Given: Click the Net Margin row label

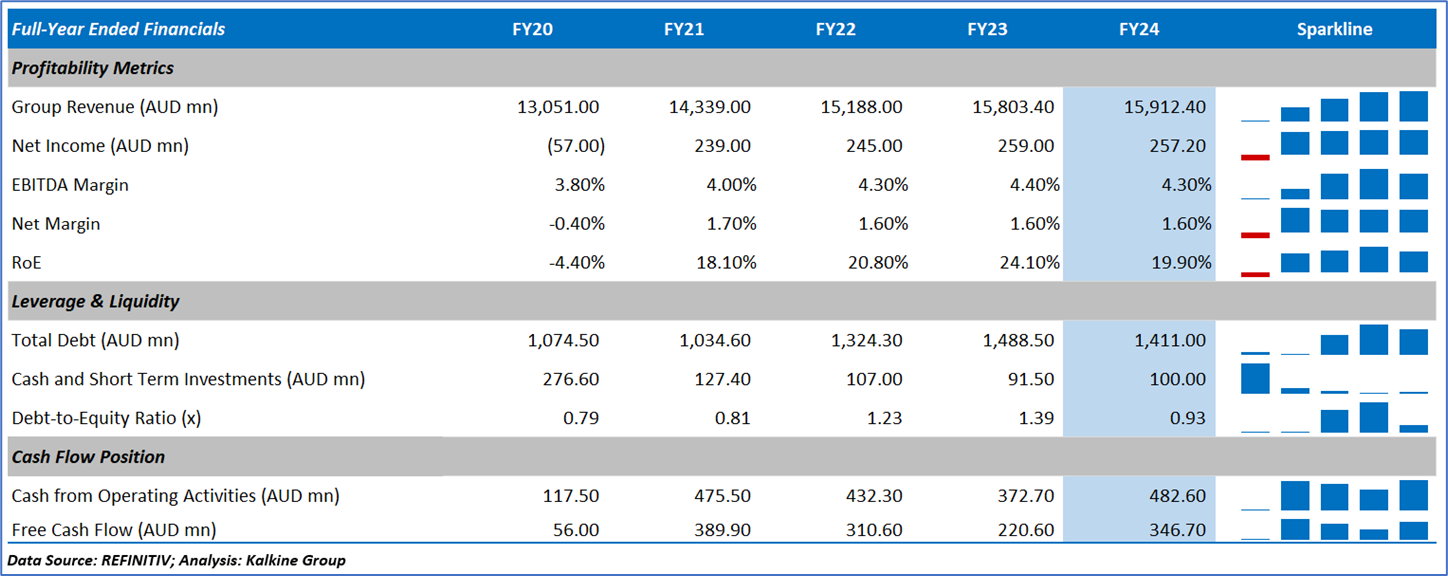Looking at the screenshot, I should (56, 224).
